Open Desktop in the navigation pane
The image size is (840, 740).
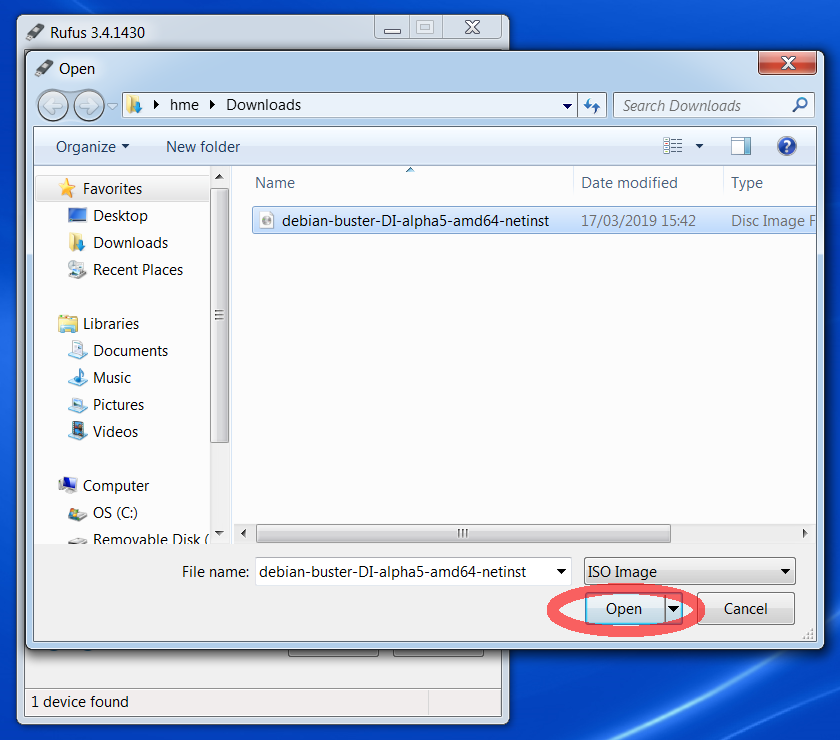(x=121, y=215)
